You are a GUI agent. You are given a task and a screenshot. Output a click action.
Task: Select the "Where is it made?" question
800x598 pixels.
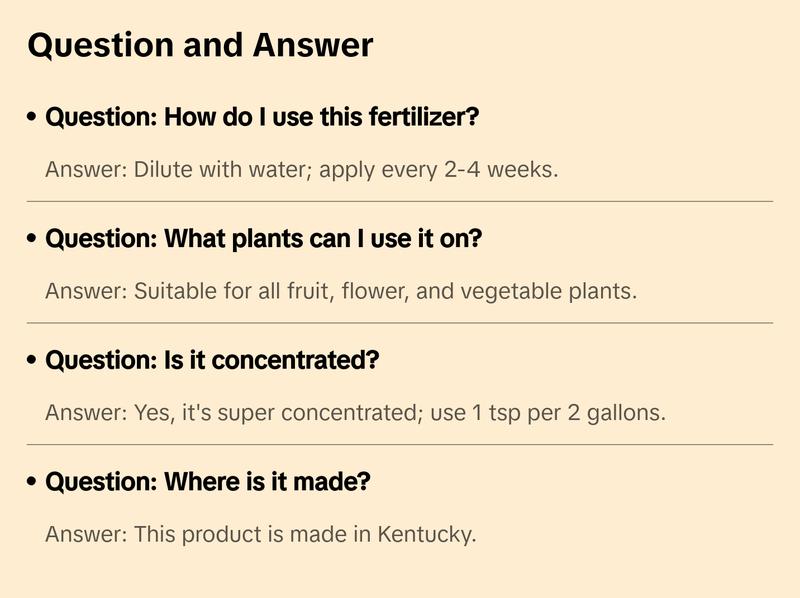208,483
